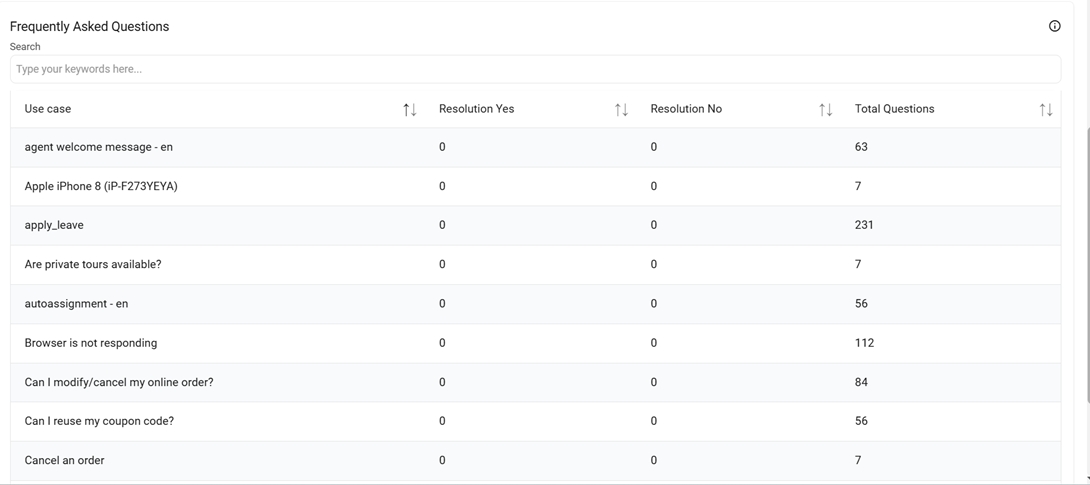The width and height of the screenshot is (1090, 485).
Task: Select Browser is not responding row
Action: coord(91,343)
